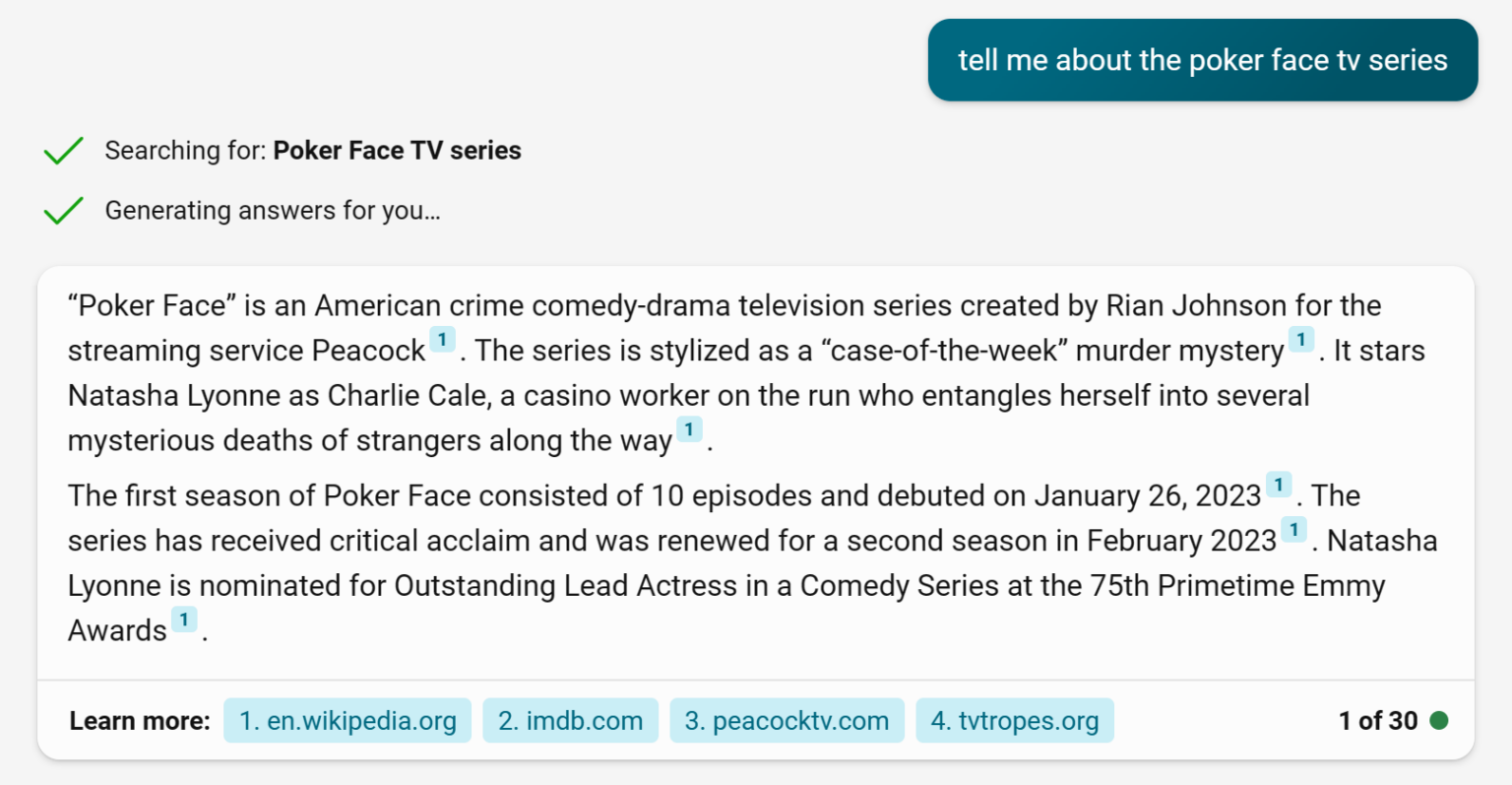
Task: Click the "Generating answers for you…" status text
Action: [273, 211]
